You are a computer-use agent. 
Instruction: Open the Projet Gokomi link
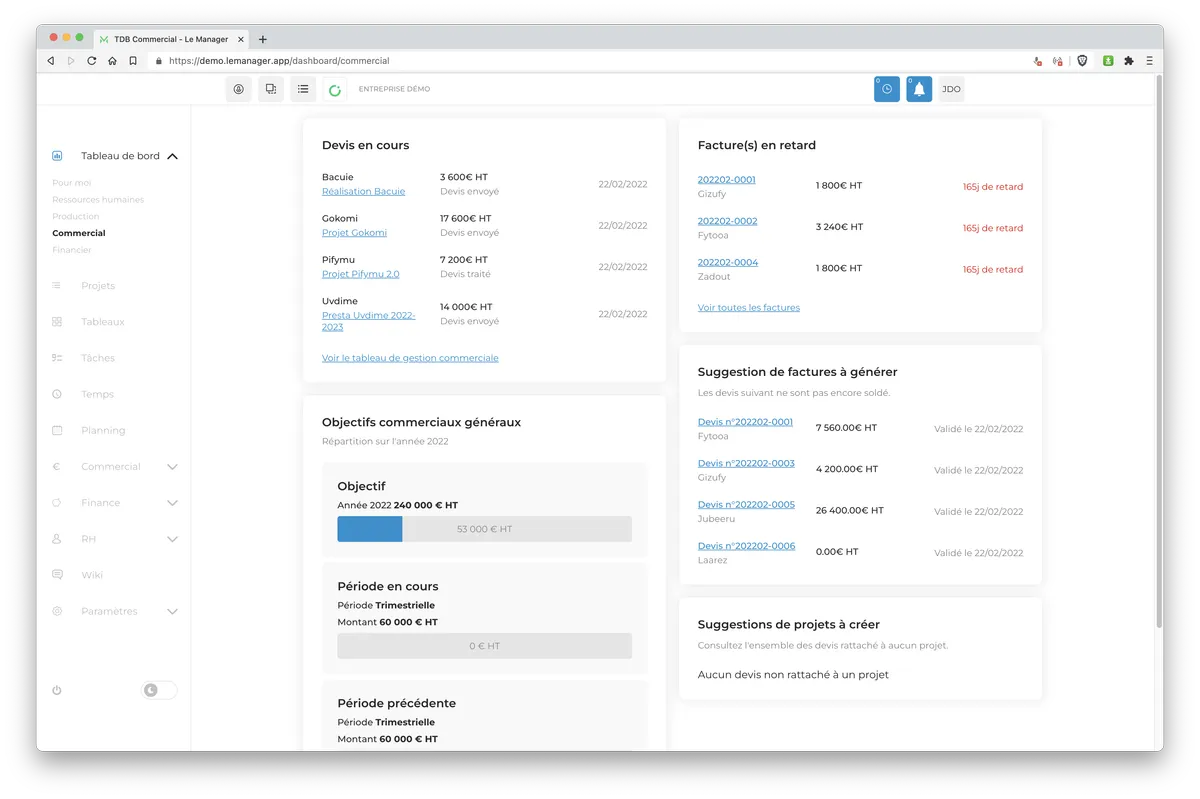(x=354, y=233)
